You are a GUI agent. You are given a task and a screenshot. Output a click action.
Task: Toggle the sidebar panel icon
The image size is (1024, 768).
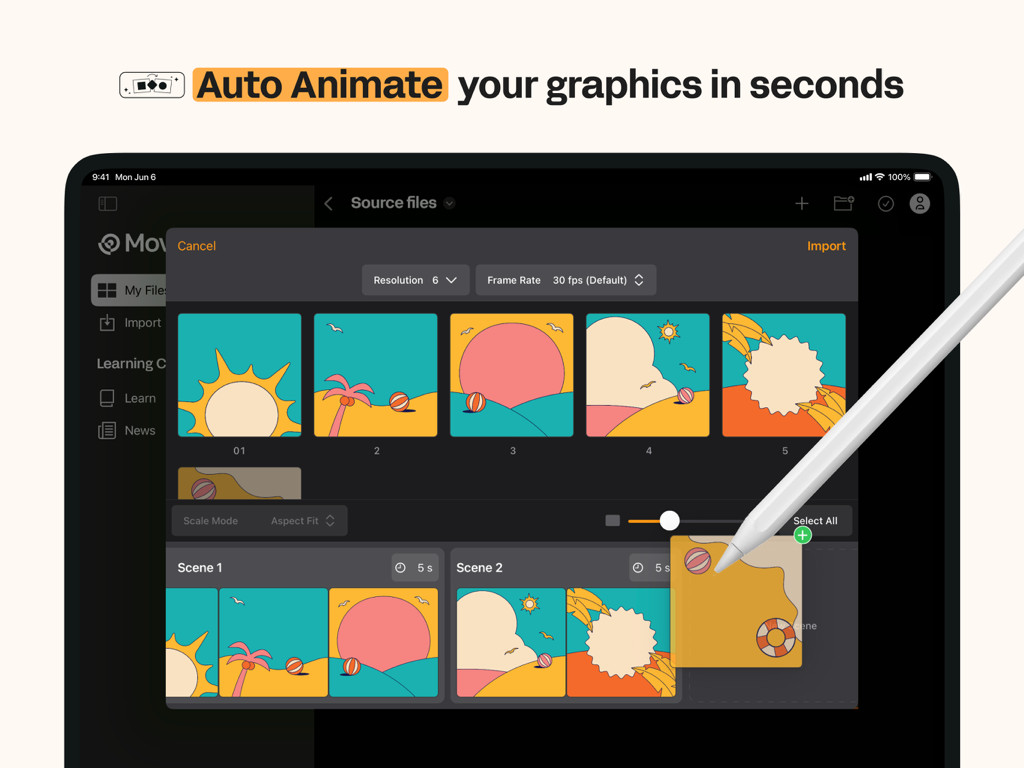[108, 203]
